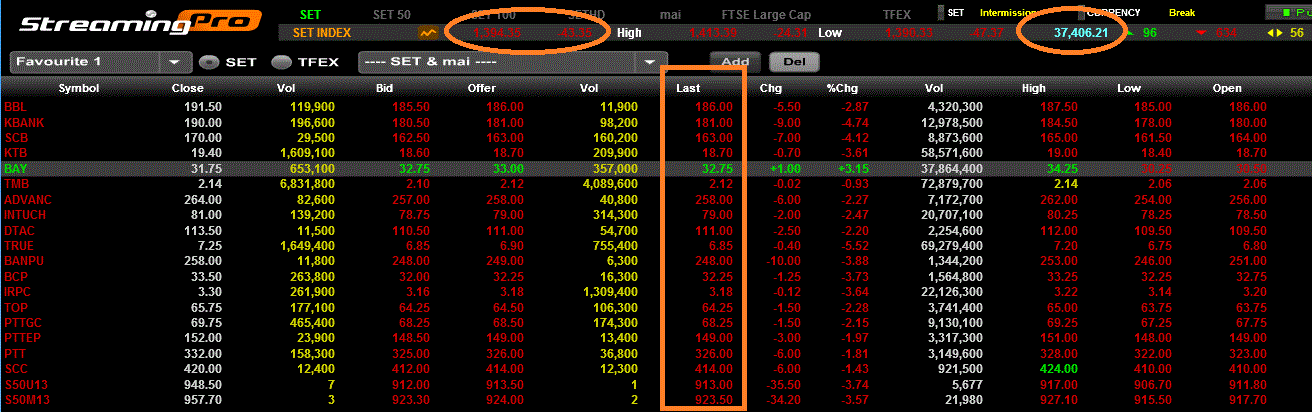Select the PTTGC symbol

(24, 322)
